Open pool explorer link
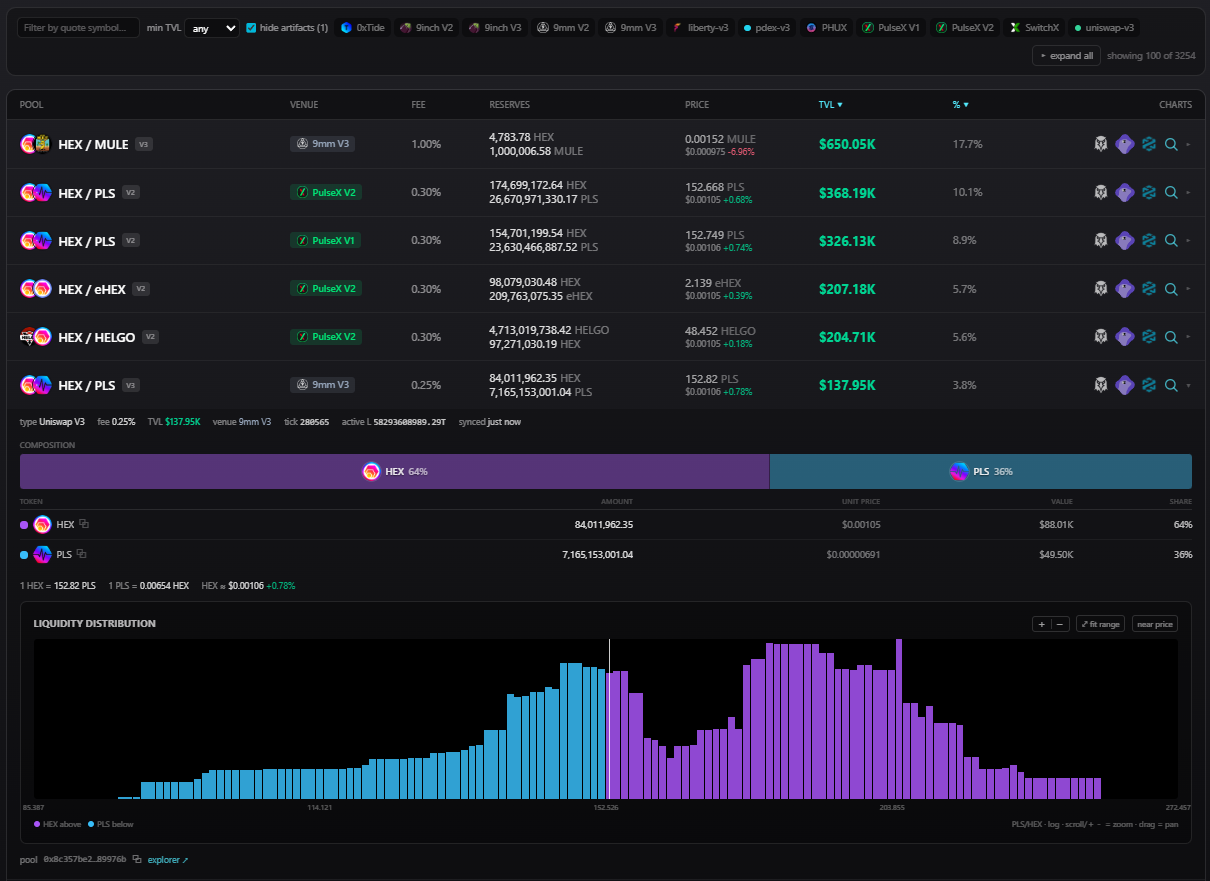 pyautogui.click(x=168, y=859)
